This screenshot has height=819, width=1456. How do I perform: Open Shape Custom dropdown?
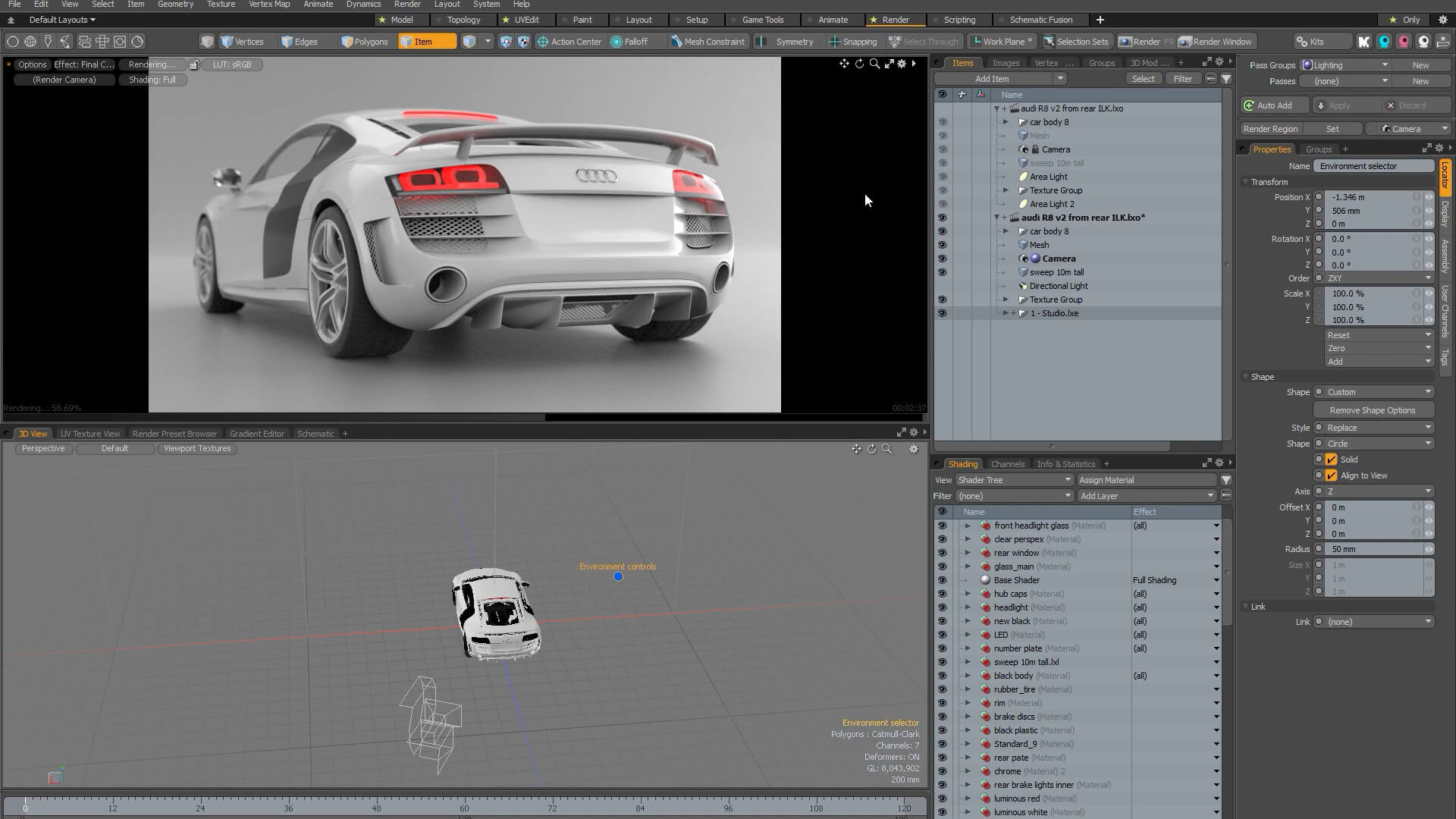pyautogui.click(x=1379, y=392)
